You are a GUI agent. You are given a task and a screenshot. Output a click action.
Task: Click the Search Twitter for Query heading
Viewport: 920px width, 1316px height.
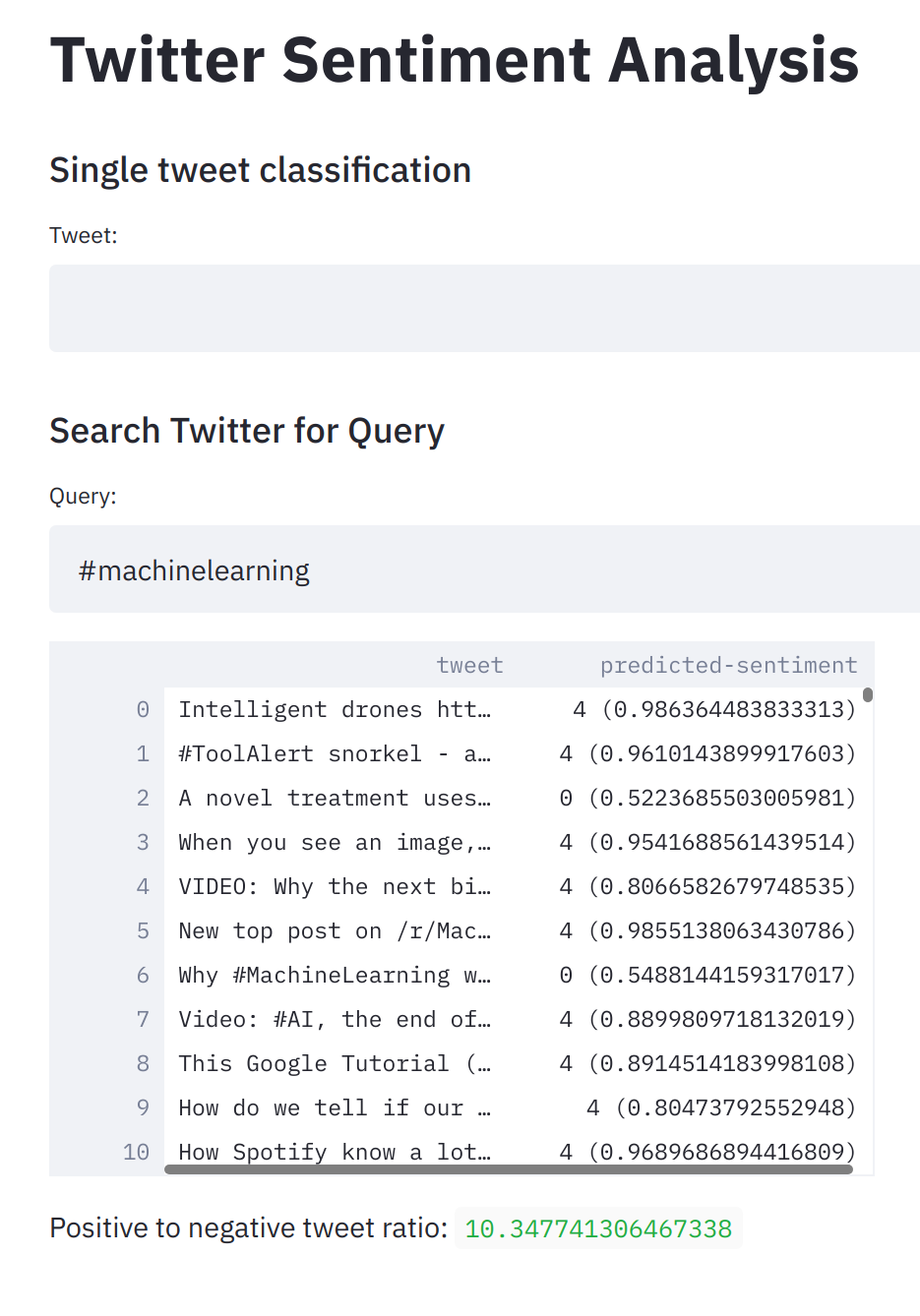click(x=247, y=430)
